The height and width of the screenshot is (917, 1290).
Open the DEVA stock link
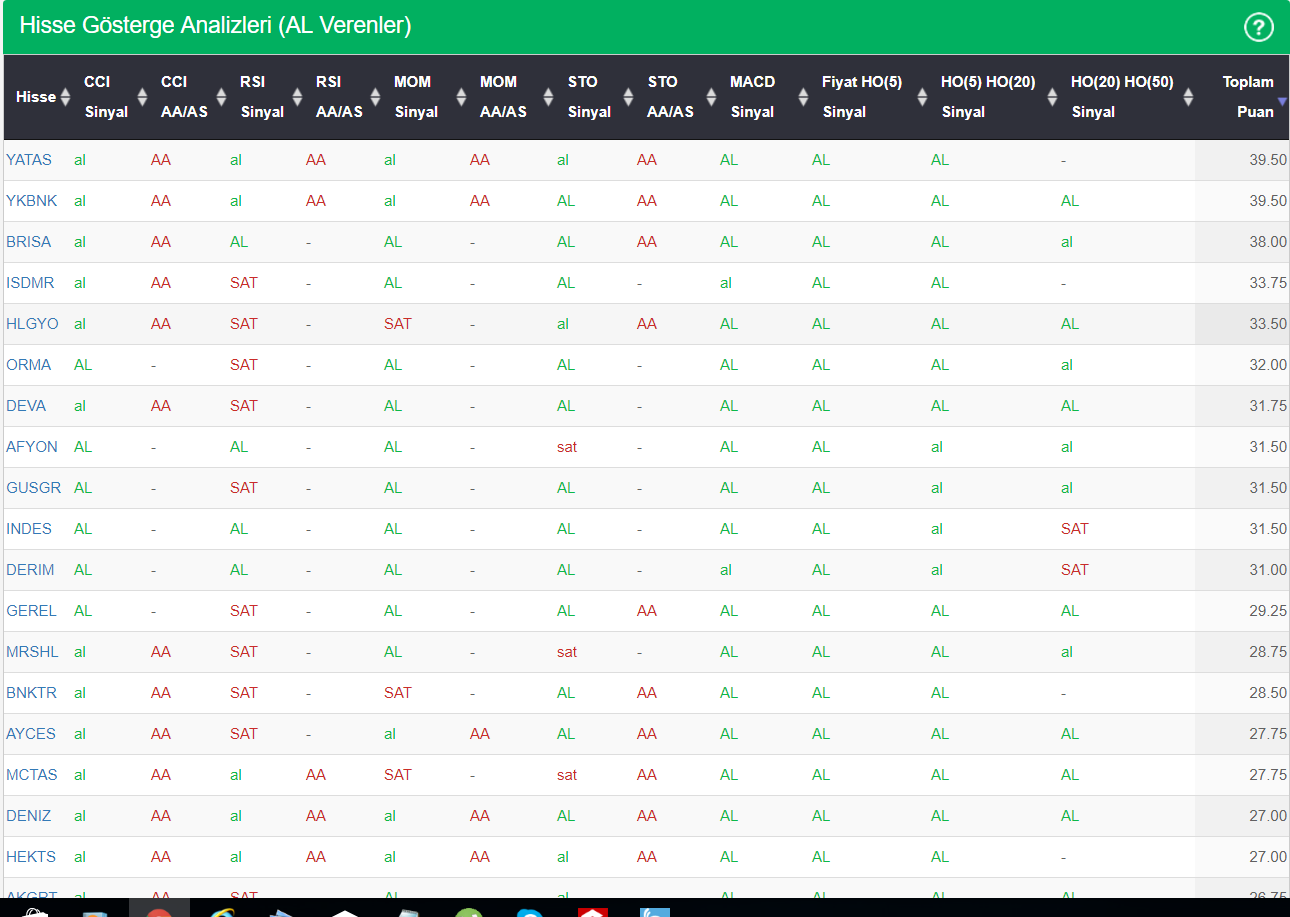pos(26,406)
